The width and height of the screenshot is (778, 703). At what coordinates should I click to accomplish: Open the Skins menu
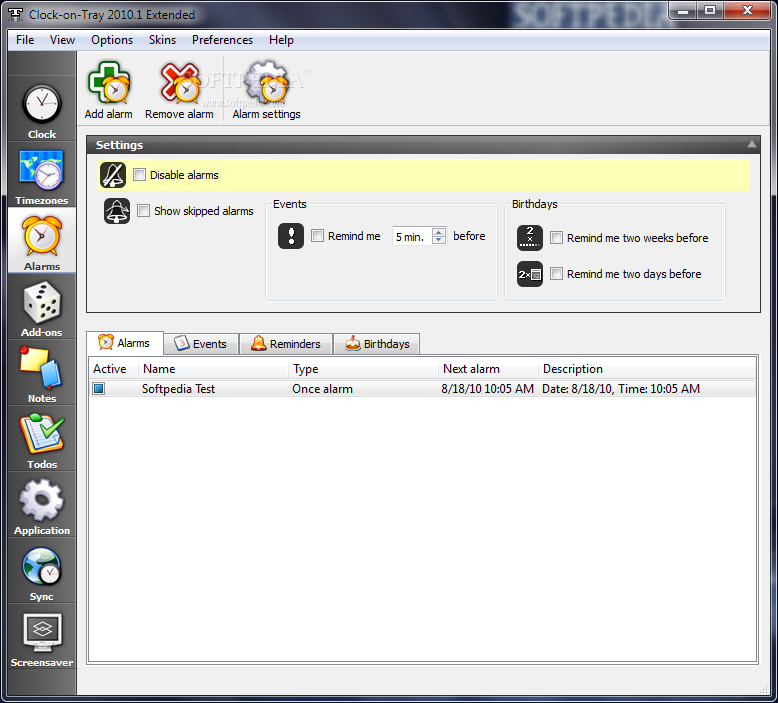coord(162,40)
